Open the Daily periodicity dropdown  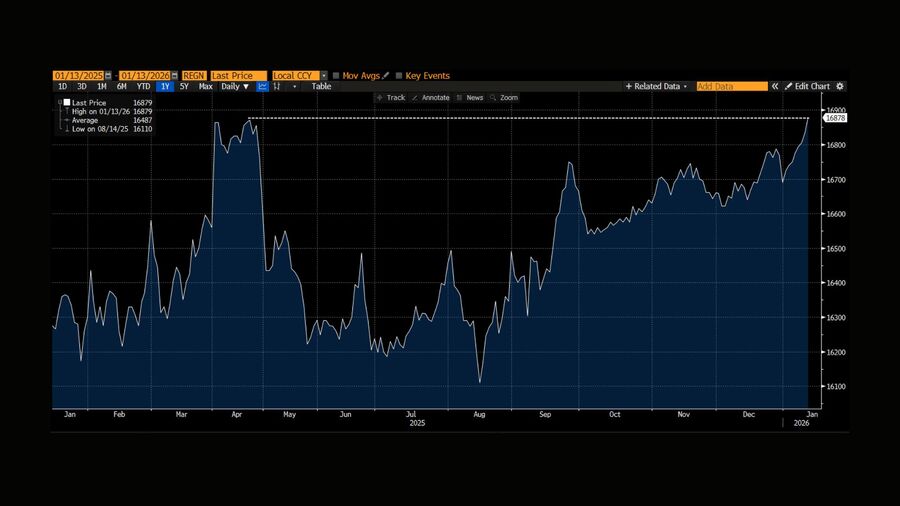(x=236, y=87)
